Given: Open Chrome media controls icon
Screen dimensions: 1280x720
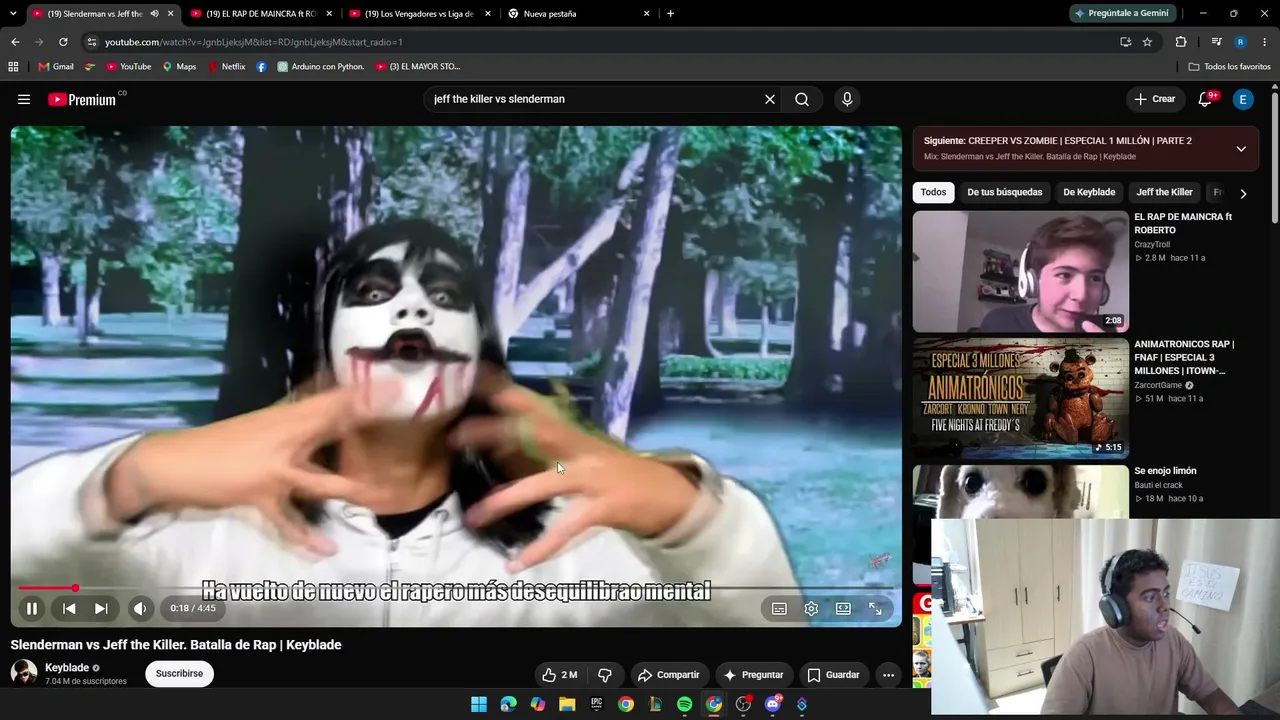Looking at the screenshot, I should 1216,42.
